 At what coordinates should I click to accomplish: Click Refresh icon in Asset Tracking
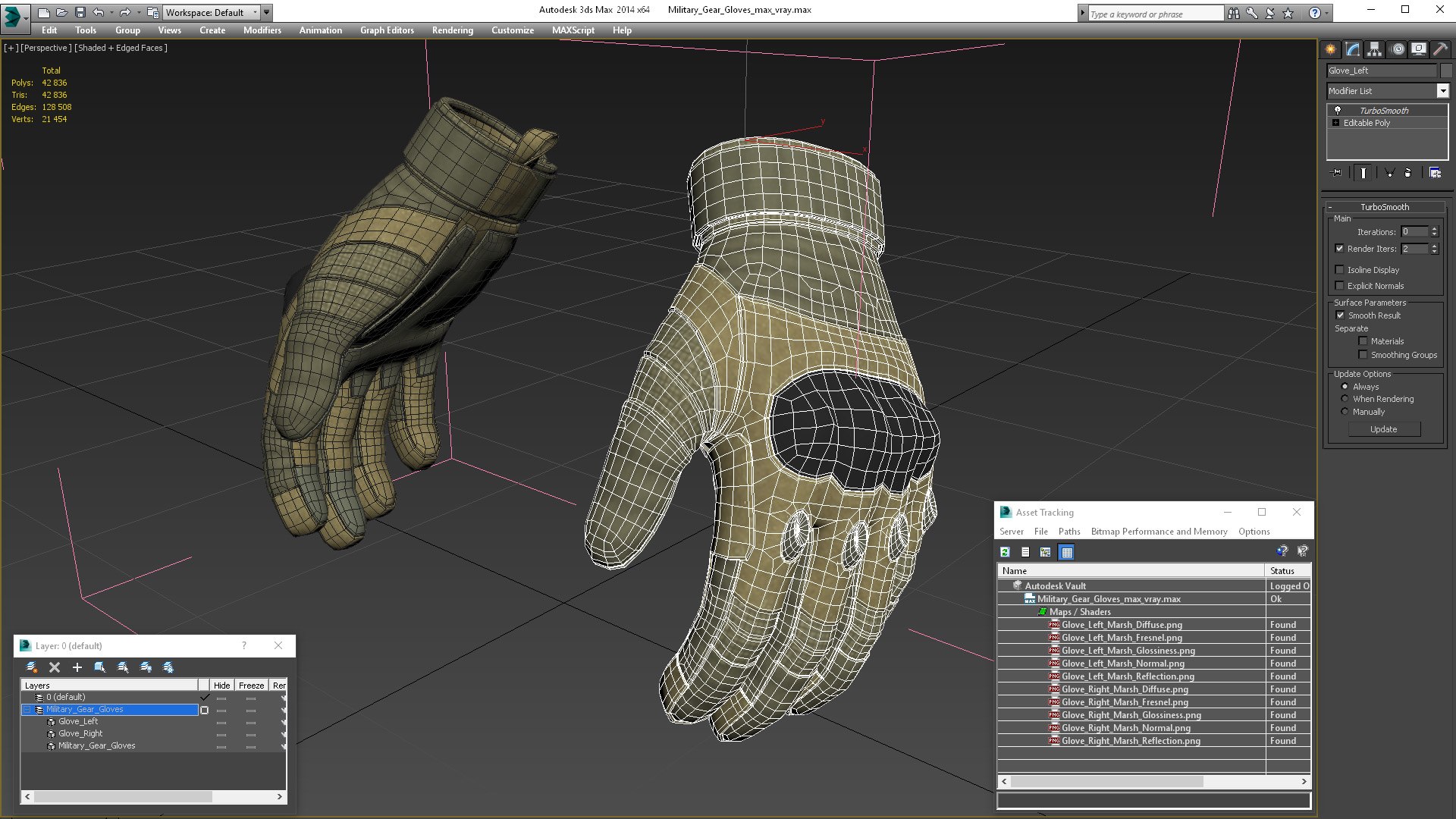click(1005, 552)
